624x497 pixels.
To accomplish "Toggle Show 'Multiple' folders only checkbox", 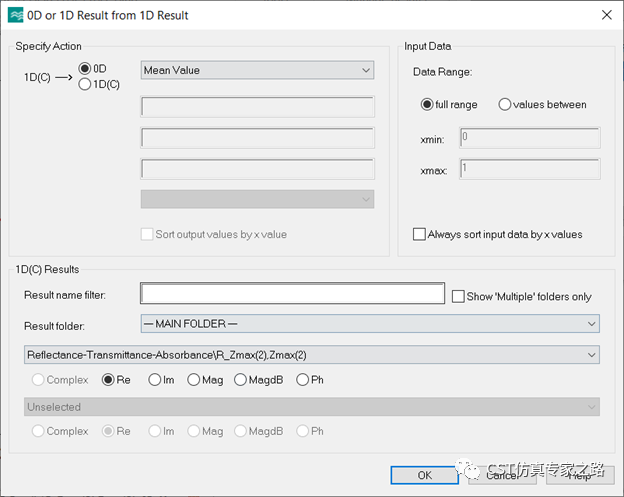I will point(458,296).
